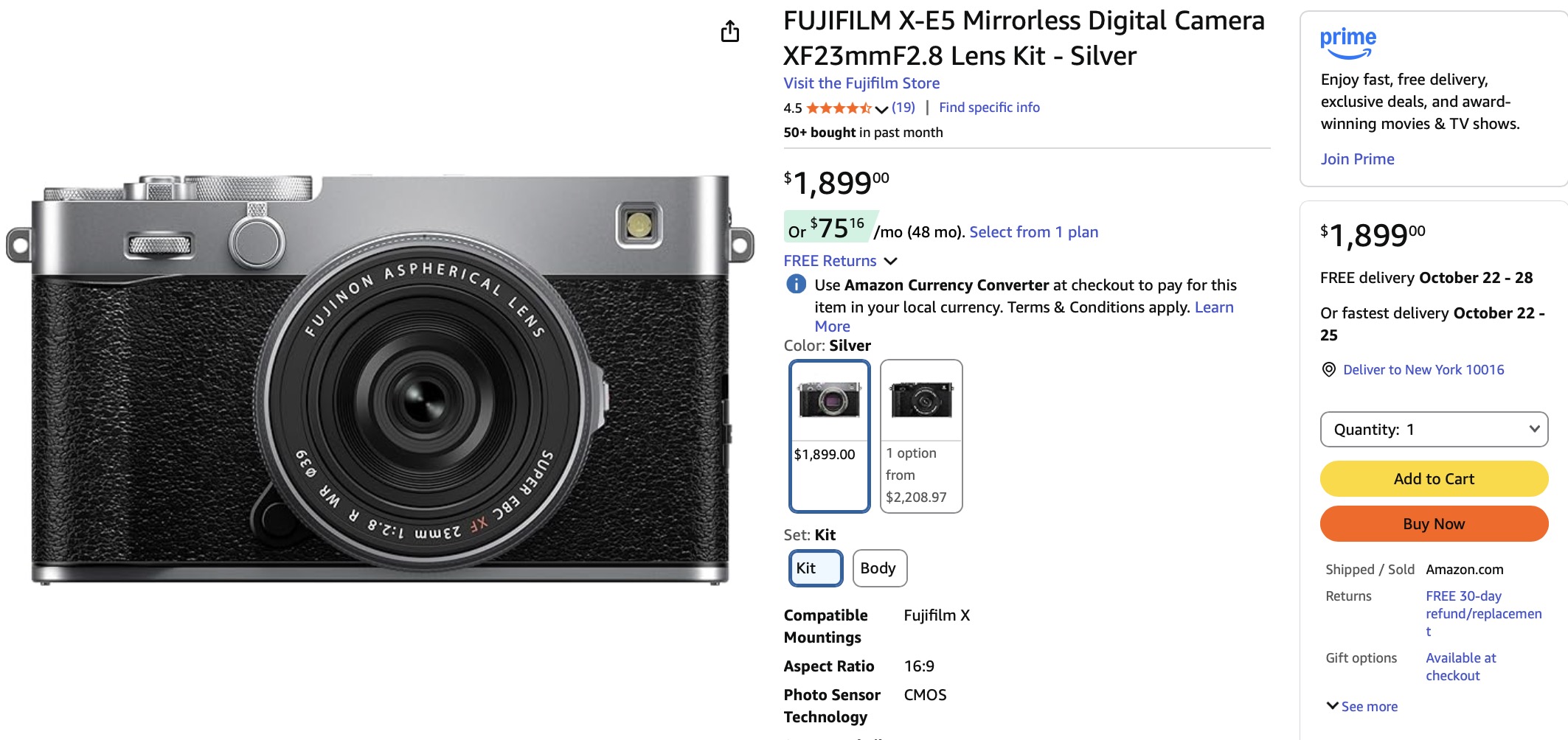Open the Quantity dropdown

pyautogui.click(x=1433, y=429)
